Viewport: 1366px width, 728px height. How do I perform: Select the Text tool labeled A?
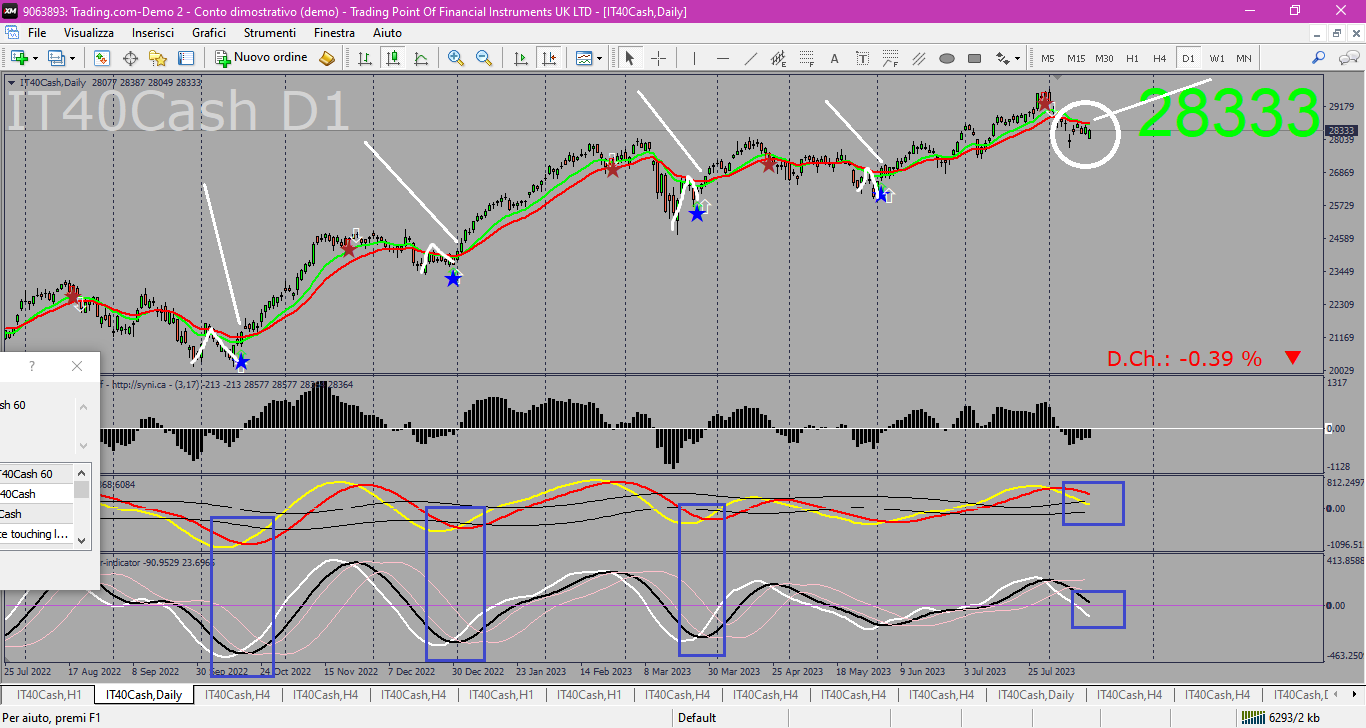tap(834, 58)
